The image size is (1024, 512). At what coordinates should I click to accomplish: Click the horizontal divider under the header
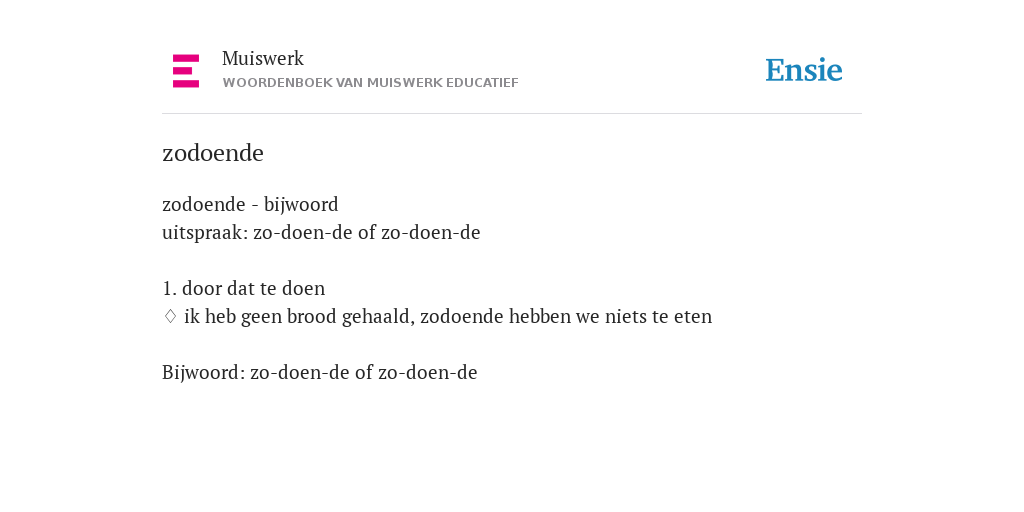(x=512, y=114)
